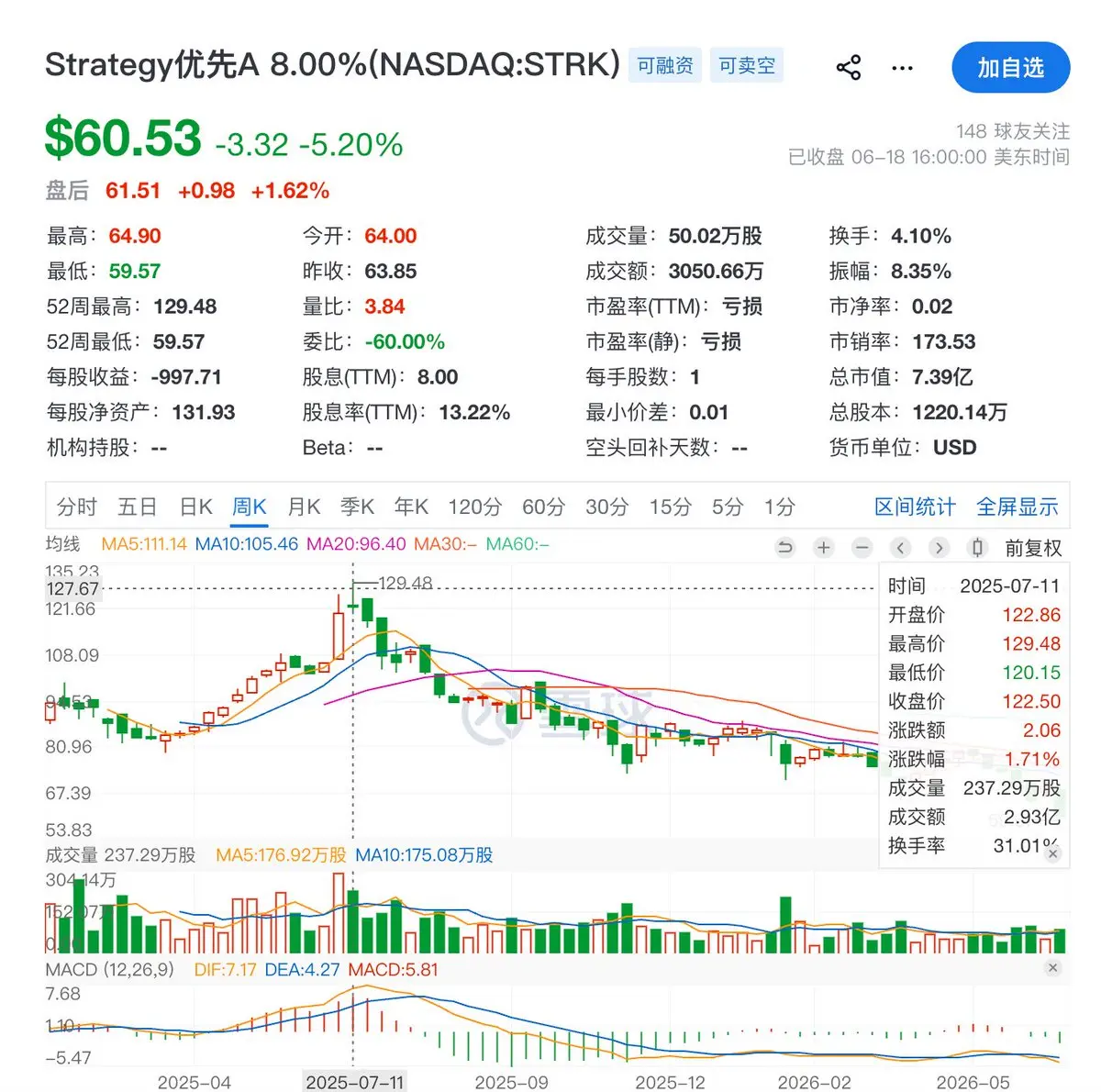This screenshot has height=1092, width=1101.
Task: Click the MA5:111.14 moving average label
Action: tap(144, 544)
